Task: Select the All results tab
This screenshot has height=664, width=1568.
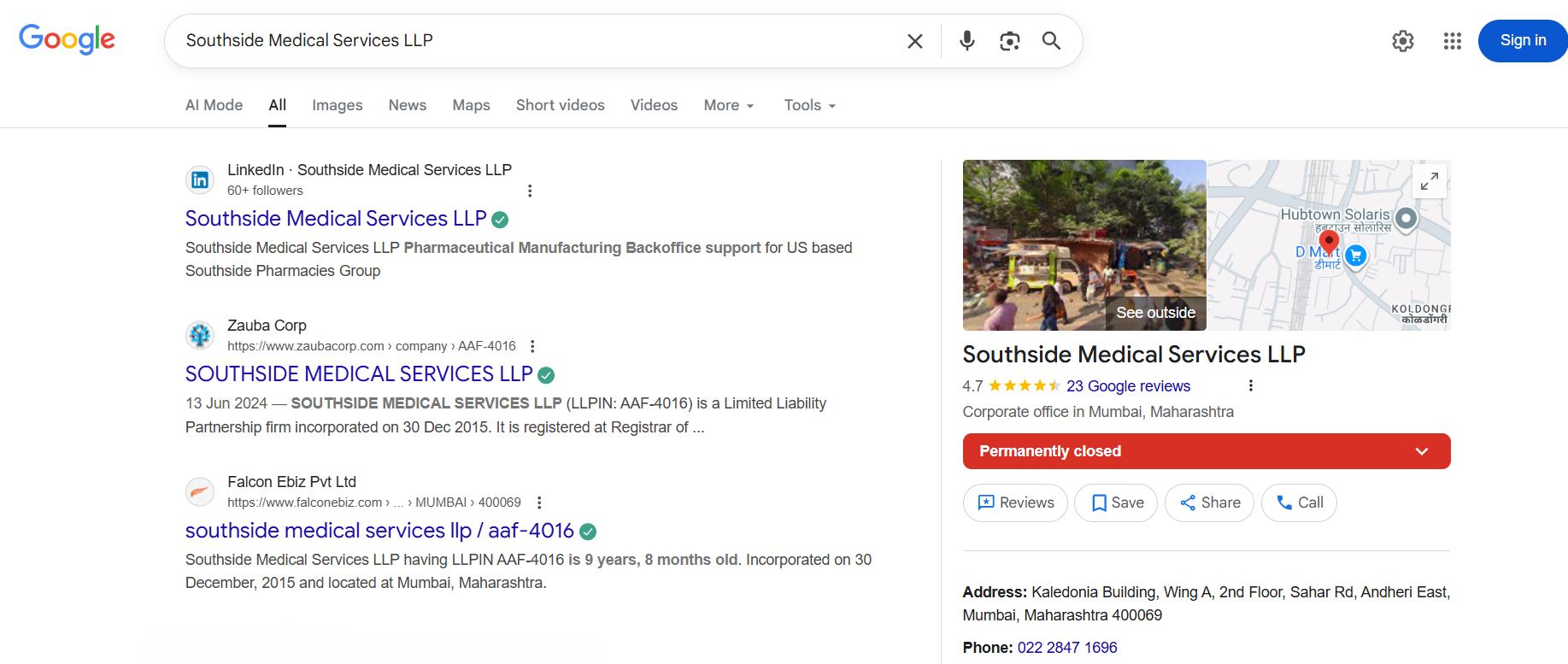Action: click(x=277, y=105)
